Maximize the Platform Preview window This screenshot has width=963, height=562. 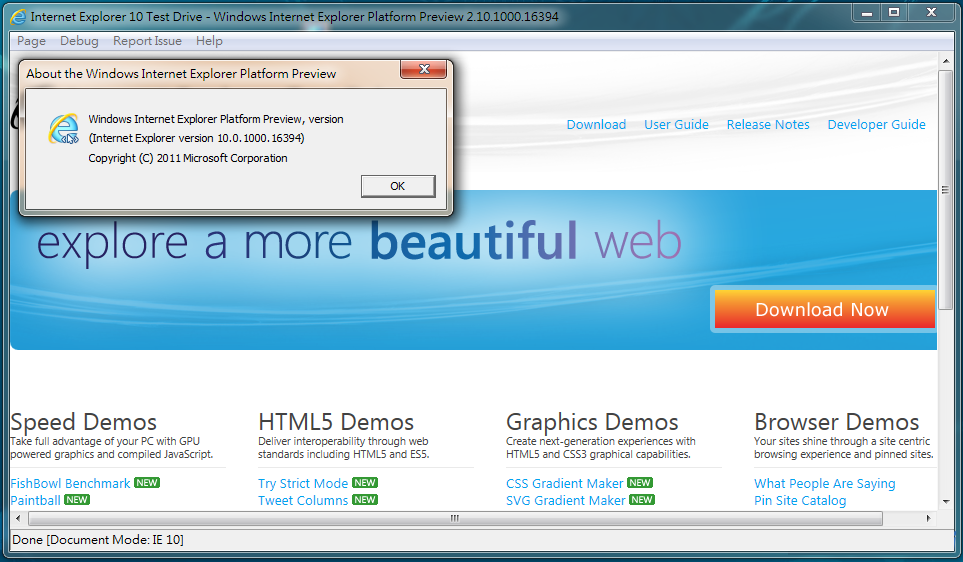pyautogui.click(x=894, y=12)
